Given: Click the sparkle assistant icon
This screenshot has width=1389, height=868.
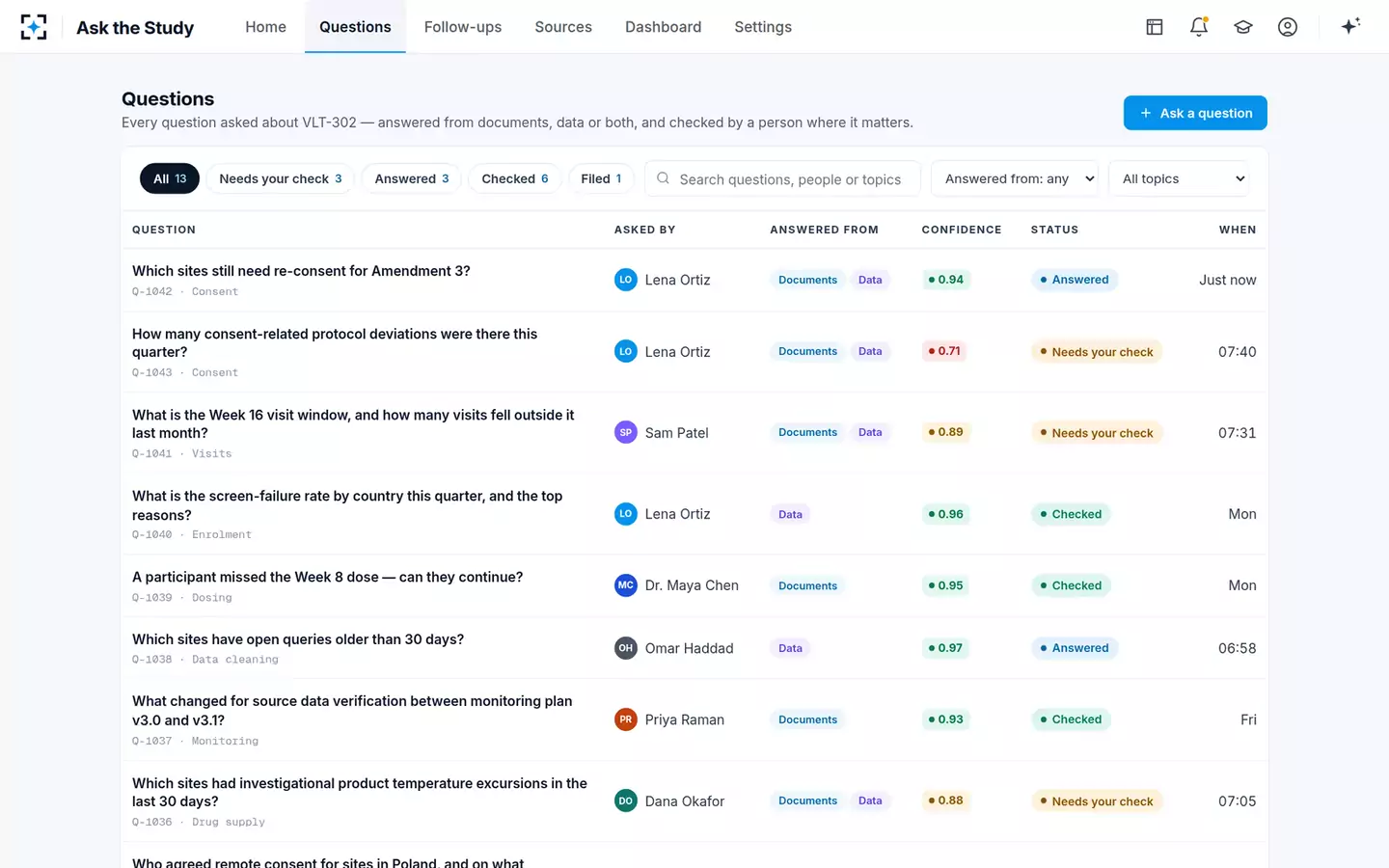Looking at the screenshot, I should (x=1350, y=27).
